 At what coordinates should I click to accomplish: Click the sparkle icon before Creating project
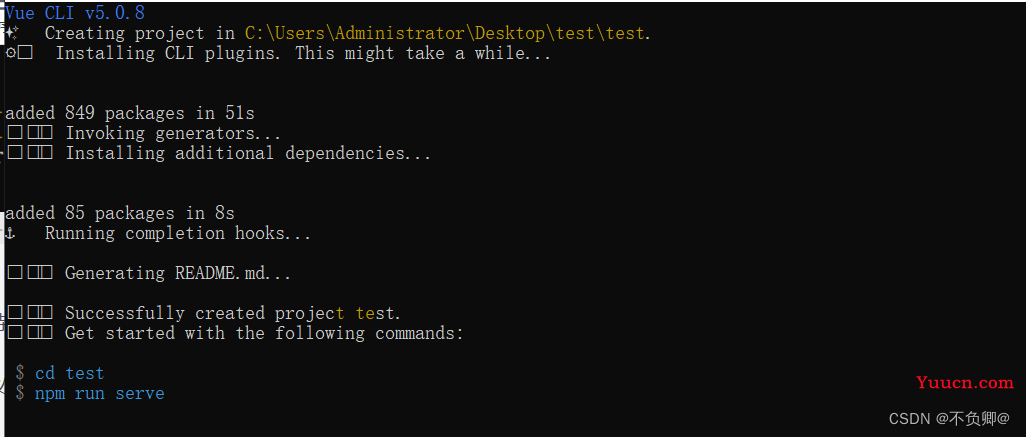coord(11,31)
